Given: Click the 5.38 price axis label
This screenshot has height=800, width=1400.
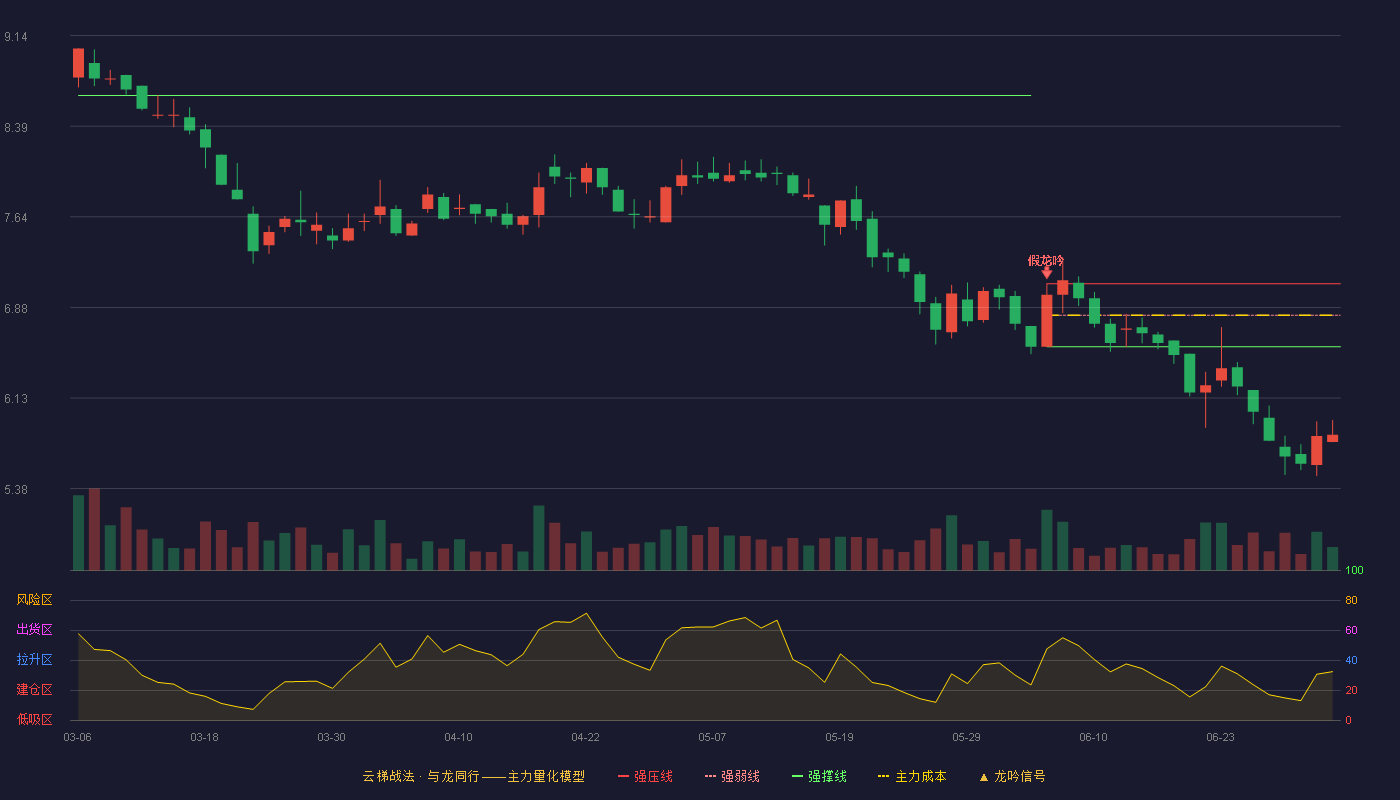Looking at the screenshot, I should tap(16, 490).
